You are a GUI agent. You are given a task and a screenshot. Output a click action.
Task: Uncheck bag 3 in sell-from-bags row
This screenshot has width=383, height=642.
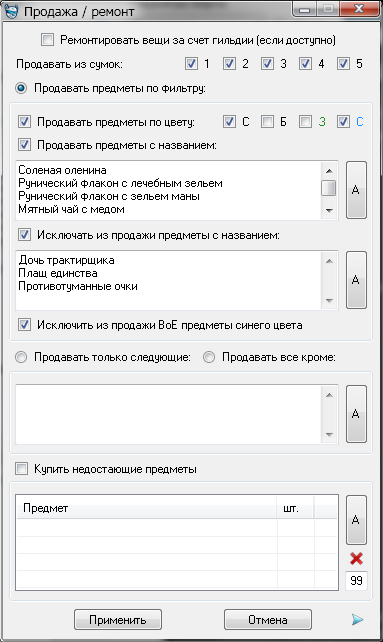pyautogui.click(x=267, y=64)
